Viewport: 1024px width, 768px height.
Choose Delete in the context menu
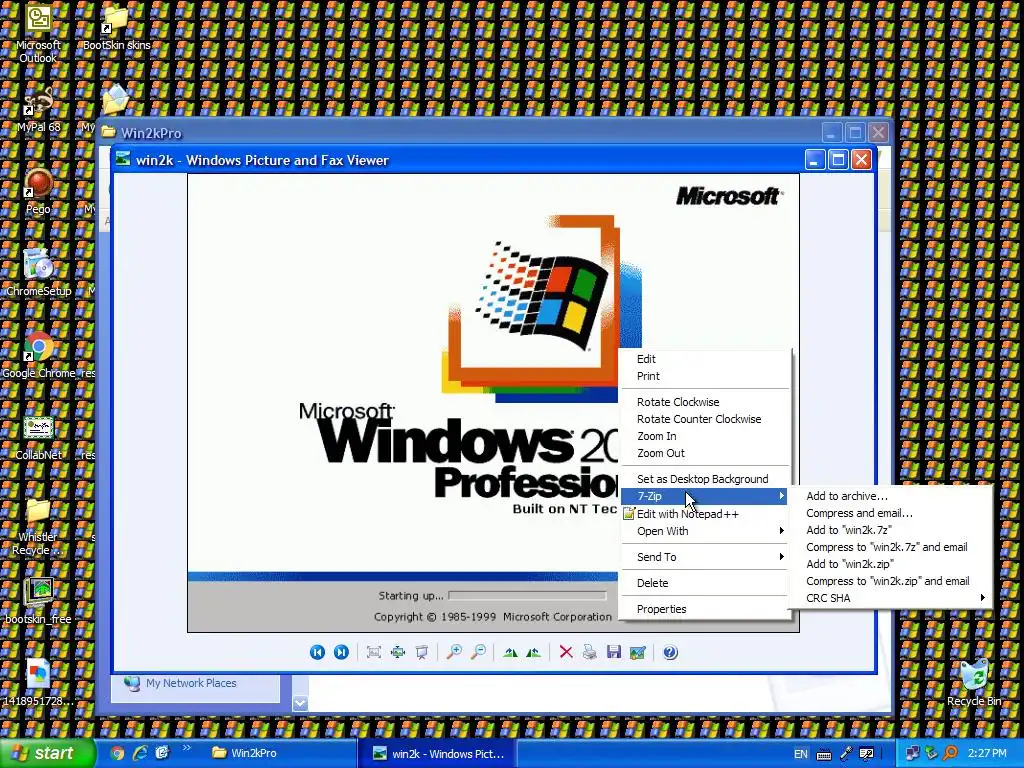coord(705,583)
